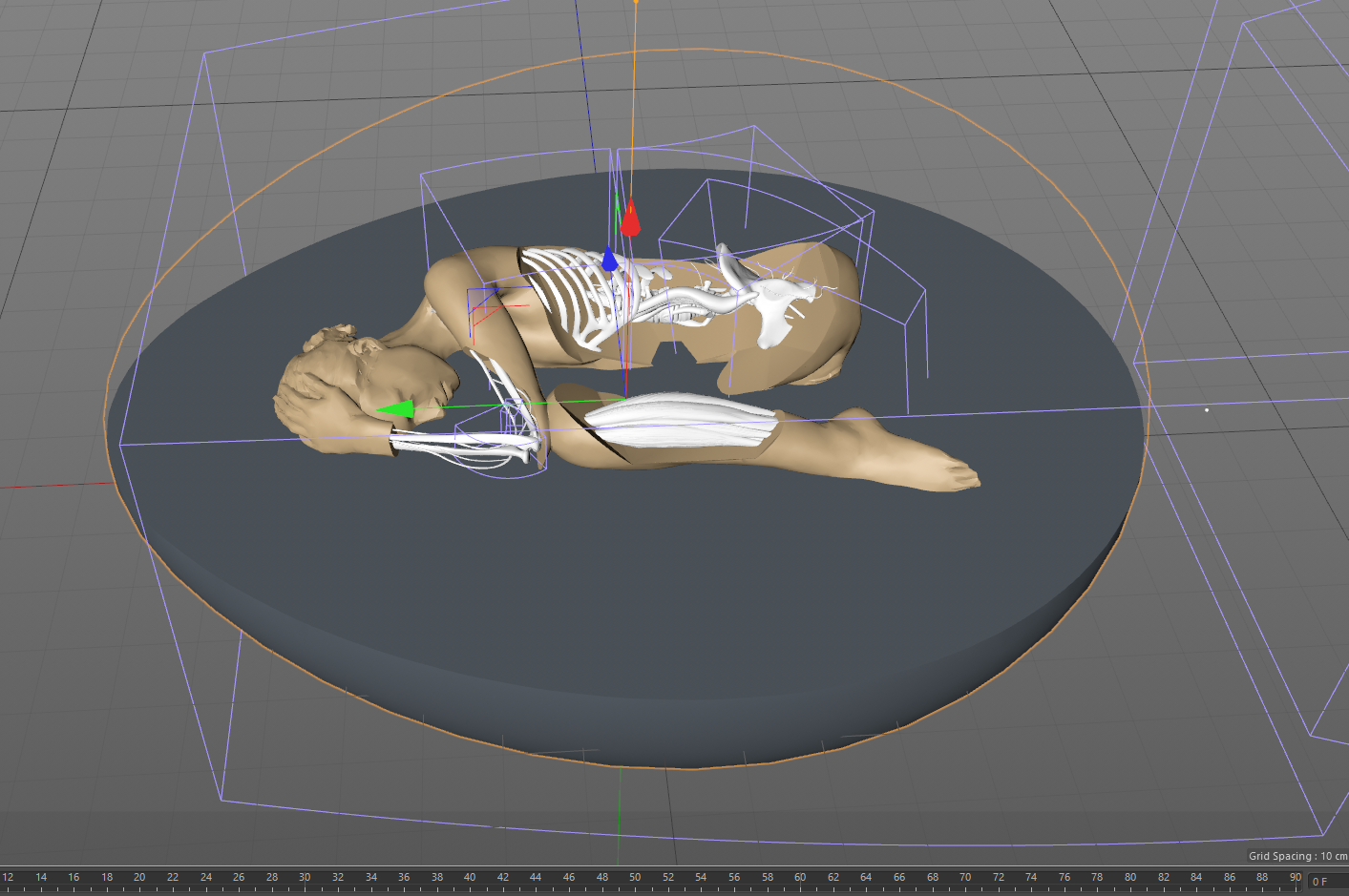Jump to frame 50 on the timeline ruler
This screenshot has width=1349, height=896.
[x=635, y=877]
